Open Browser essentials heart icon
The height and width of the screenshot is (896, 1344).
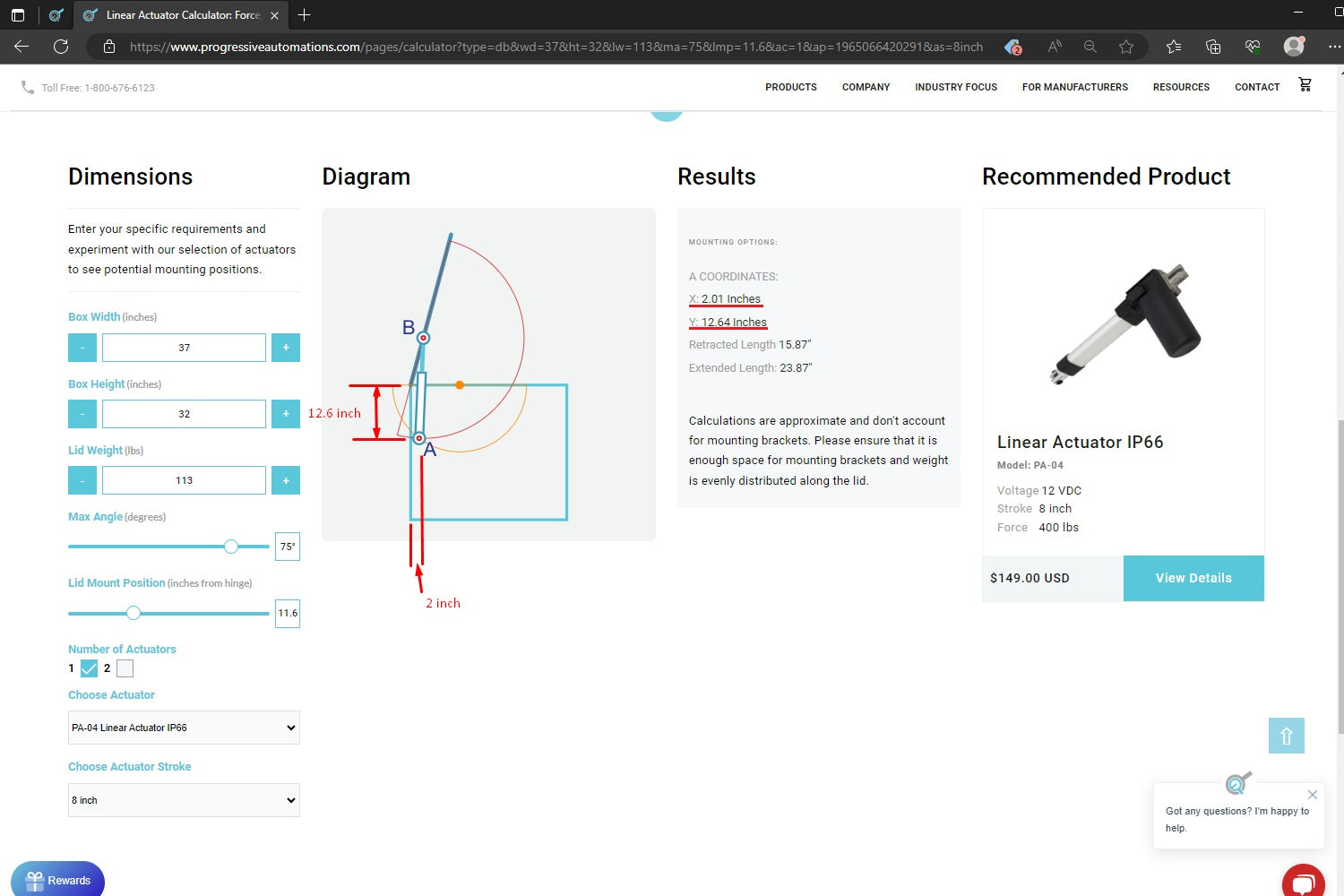click(x=1253, y=47)
